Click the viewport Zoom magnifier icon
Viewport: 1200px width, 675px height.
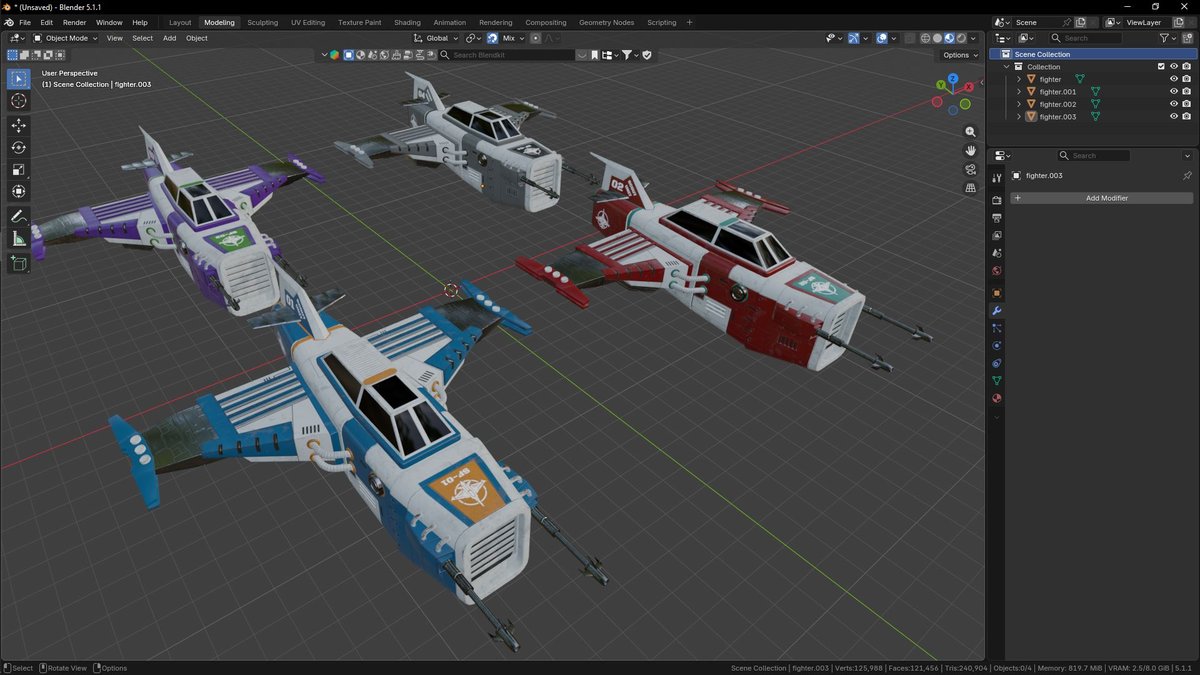[x=970, y=132]
